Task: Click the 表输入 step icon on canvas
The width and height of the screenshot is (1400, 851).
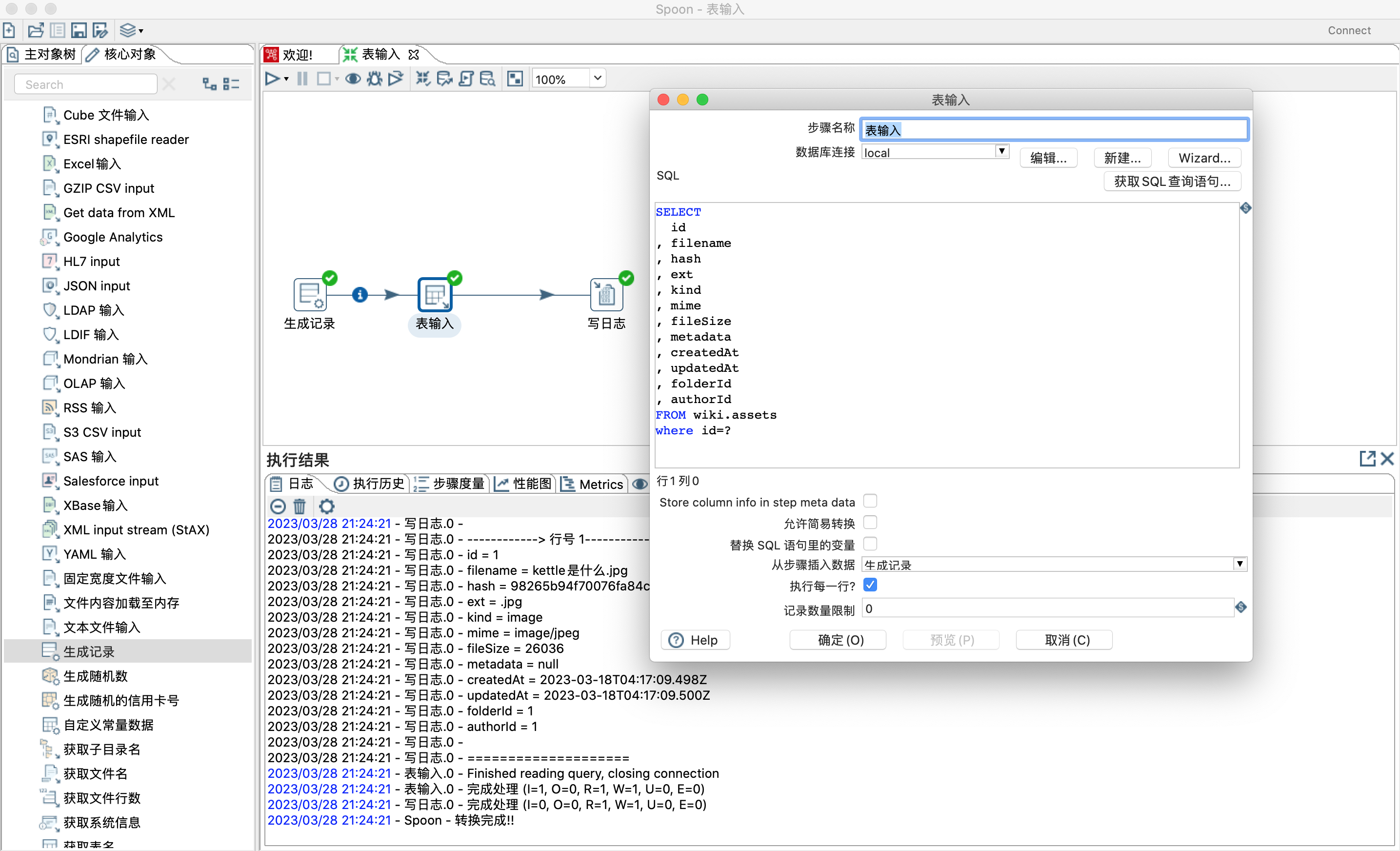Action: [435, 294]
